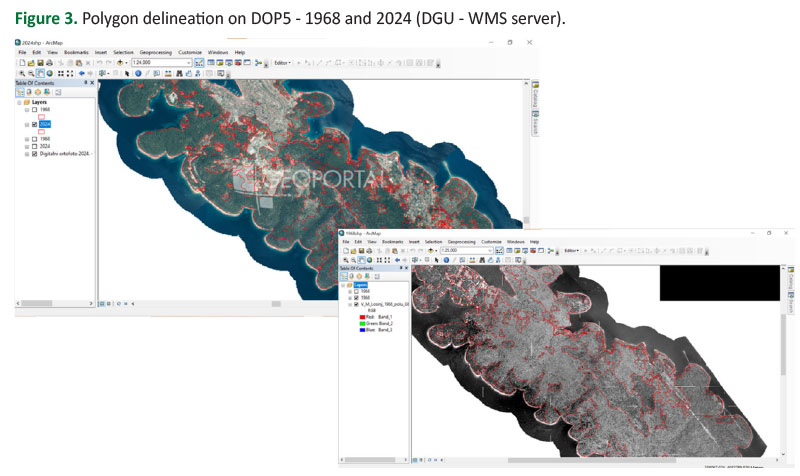Click the Identify tool in upper ArcMap toolbar
Viewport: 800px width, 476px height.
click(136, 73)
